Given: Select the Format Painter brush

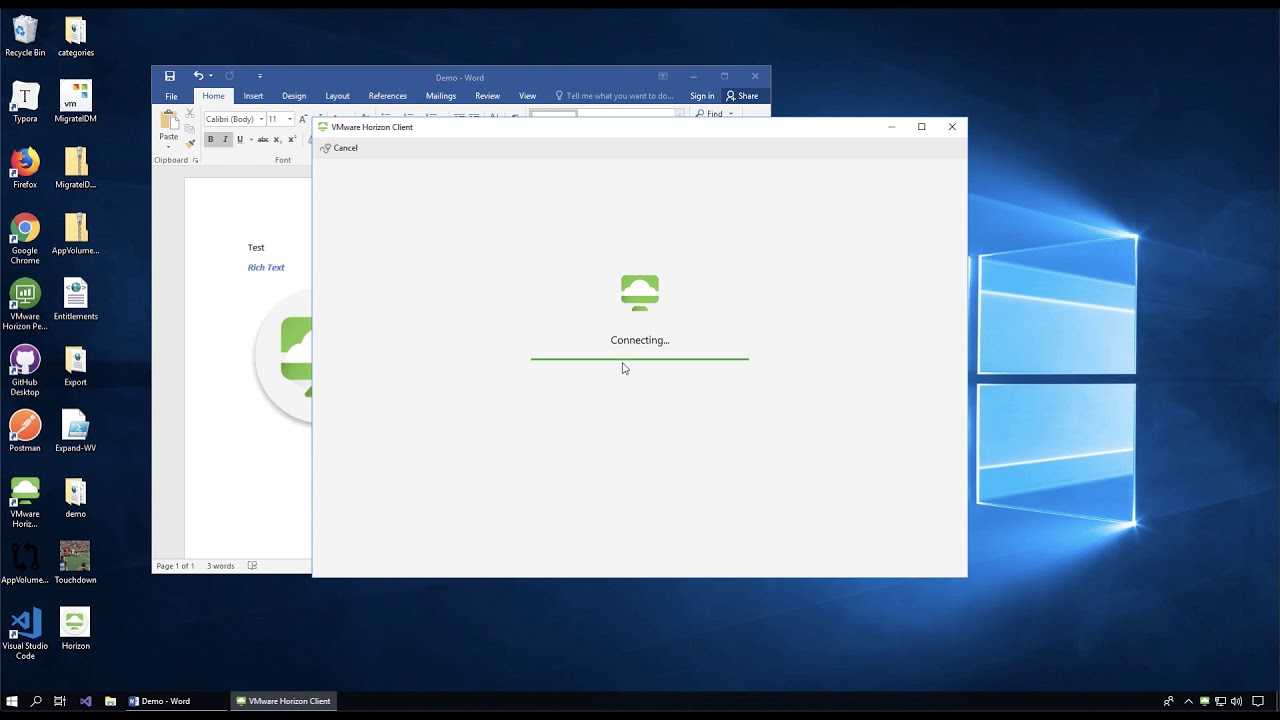Looking at the screenshot, I should click(190, 143).
